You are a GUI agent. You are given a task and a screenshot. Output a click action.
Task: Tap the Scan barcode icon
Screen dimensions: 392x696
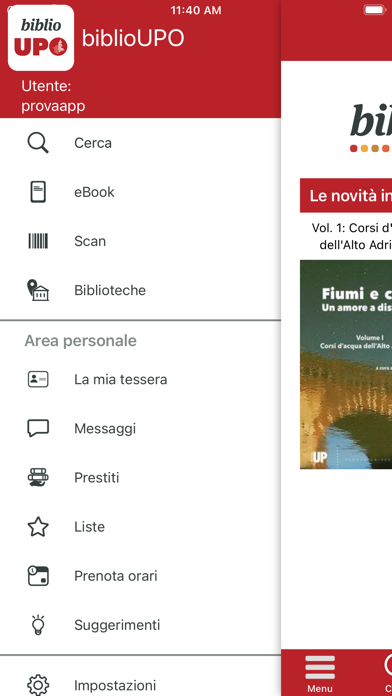click(x=38, y=241)
